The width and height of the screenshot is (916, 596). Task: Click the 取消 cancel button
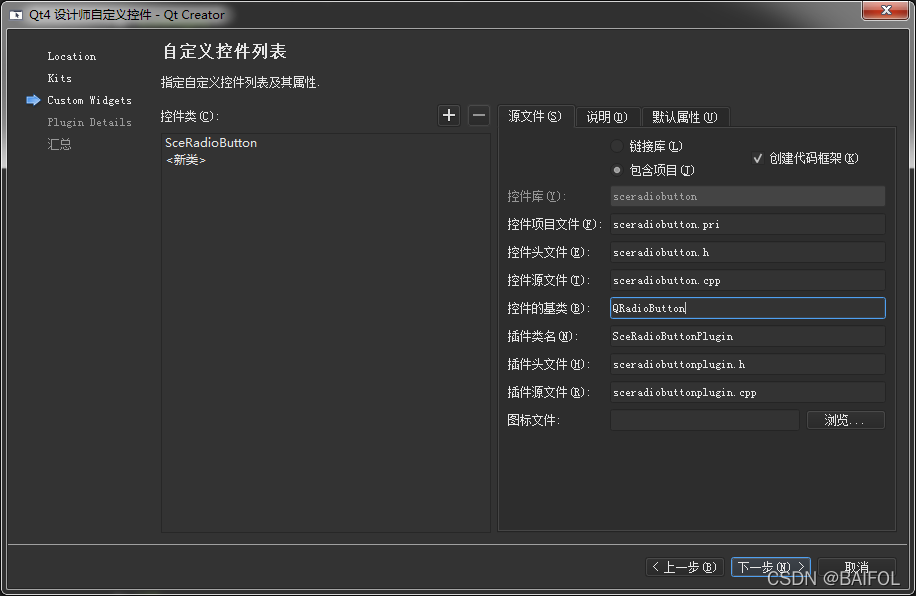[856, 567]
